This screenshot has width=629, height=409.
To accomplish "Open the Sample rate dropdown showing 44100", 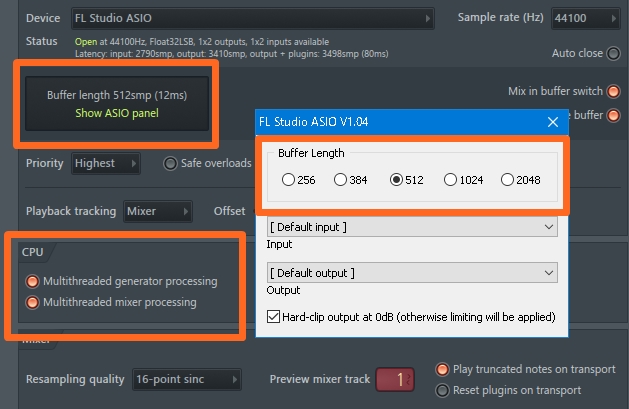I will point(585,18).
